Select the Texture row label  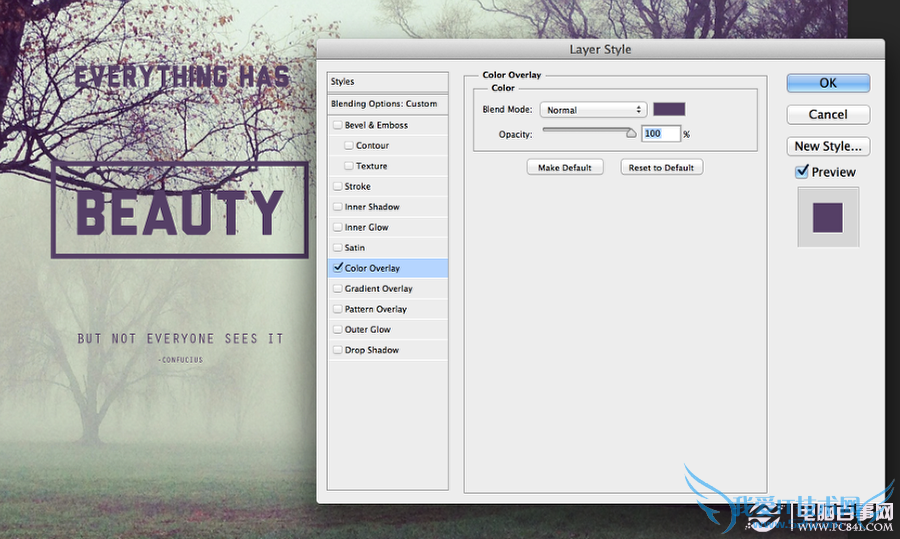[371, 166]
